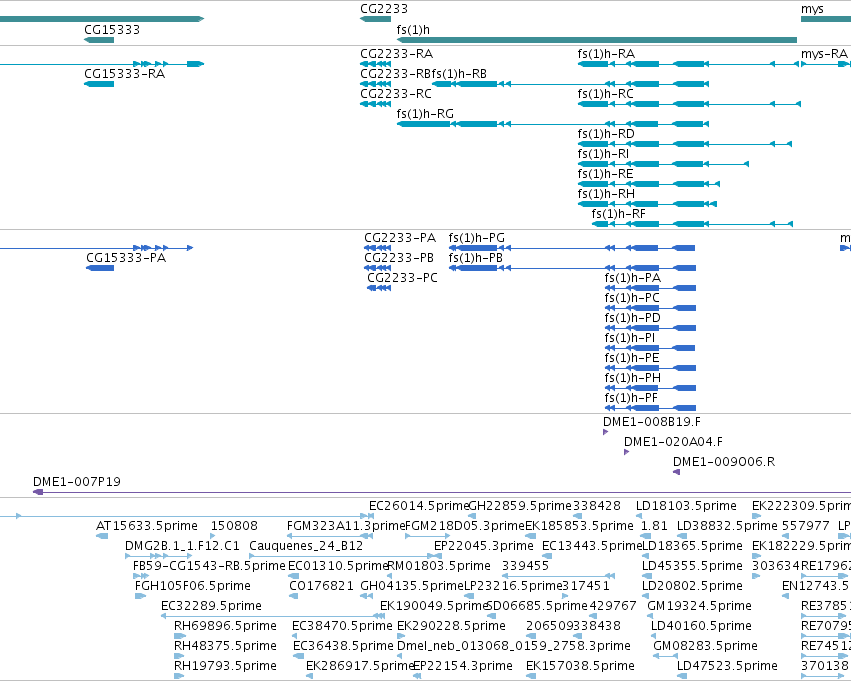Select EST LD45355.5prime

692,567
